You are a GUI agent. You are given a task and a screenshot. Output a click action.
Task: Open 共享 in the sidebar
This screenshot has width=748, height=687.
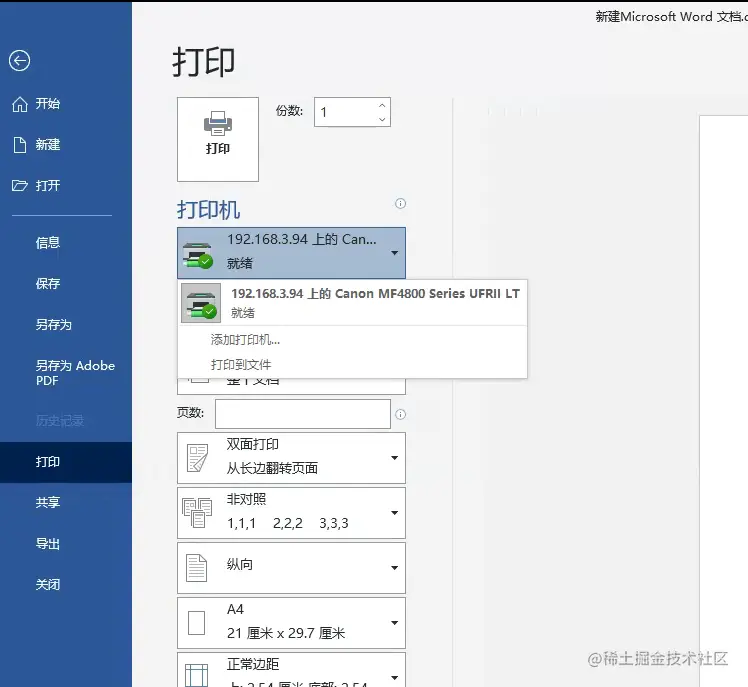point(48,502)
